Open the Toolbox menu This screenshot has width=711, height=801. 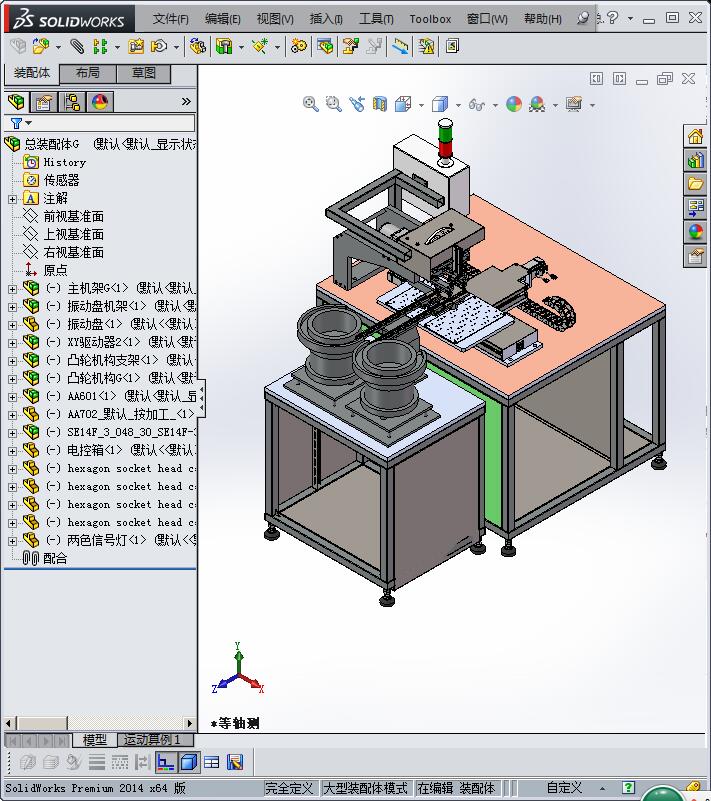click(x=430, y=19)
